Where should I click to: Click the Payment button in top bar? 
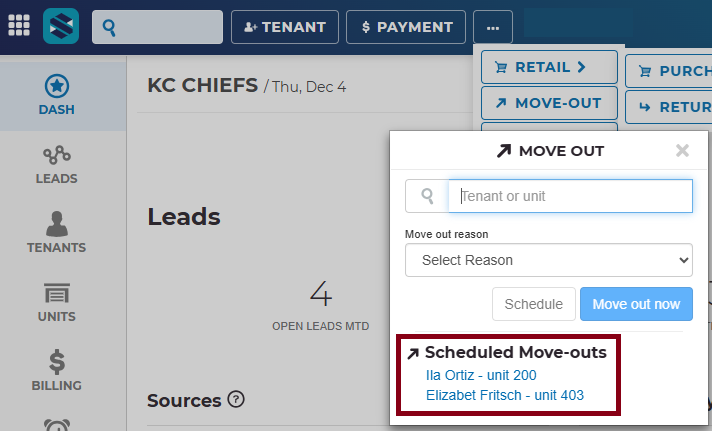coord(406,27)
